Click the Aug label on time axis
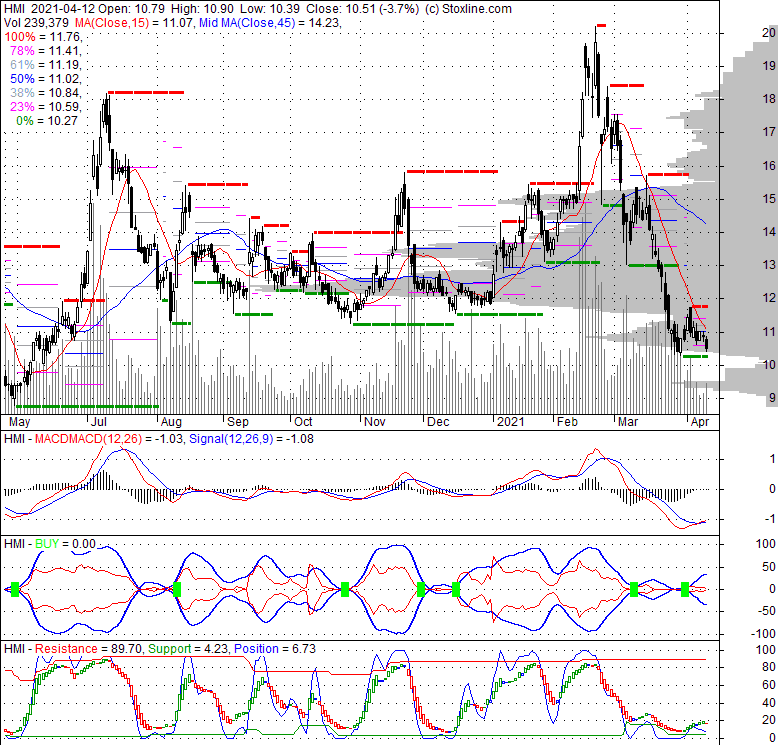780x745 pixels. pos(171,422)
